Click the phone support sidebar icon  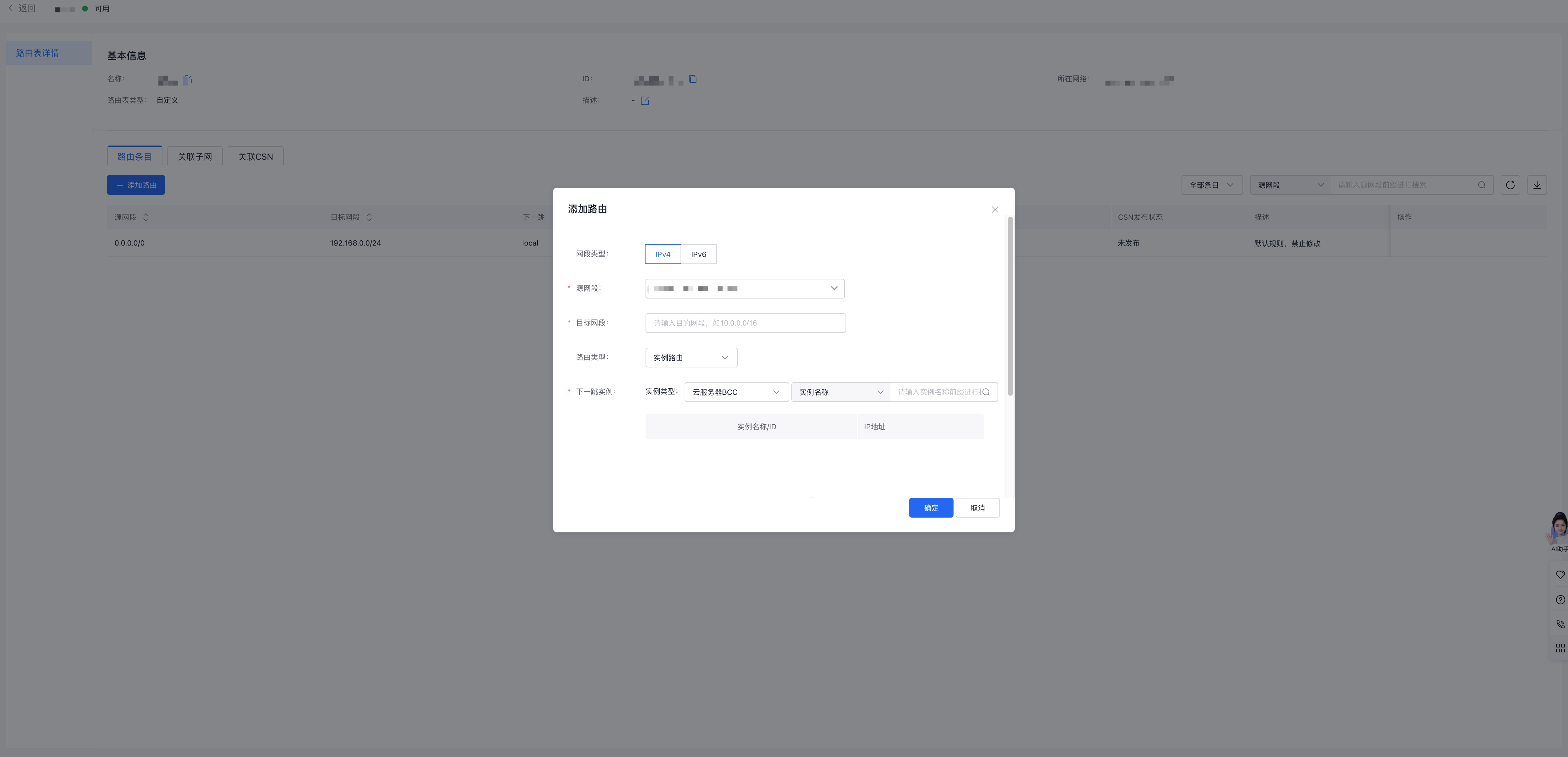(x=1560, y=624)
